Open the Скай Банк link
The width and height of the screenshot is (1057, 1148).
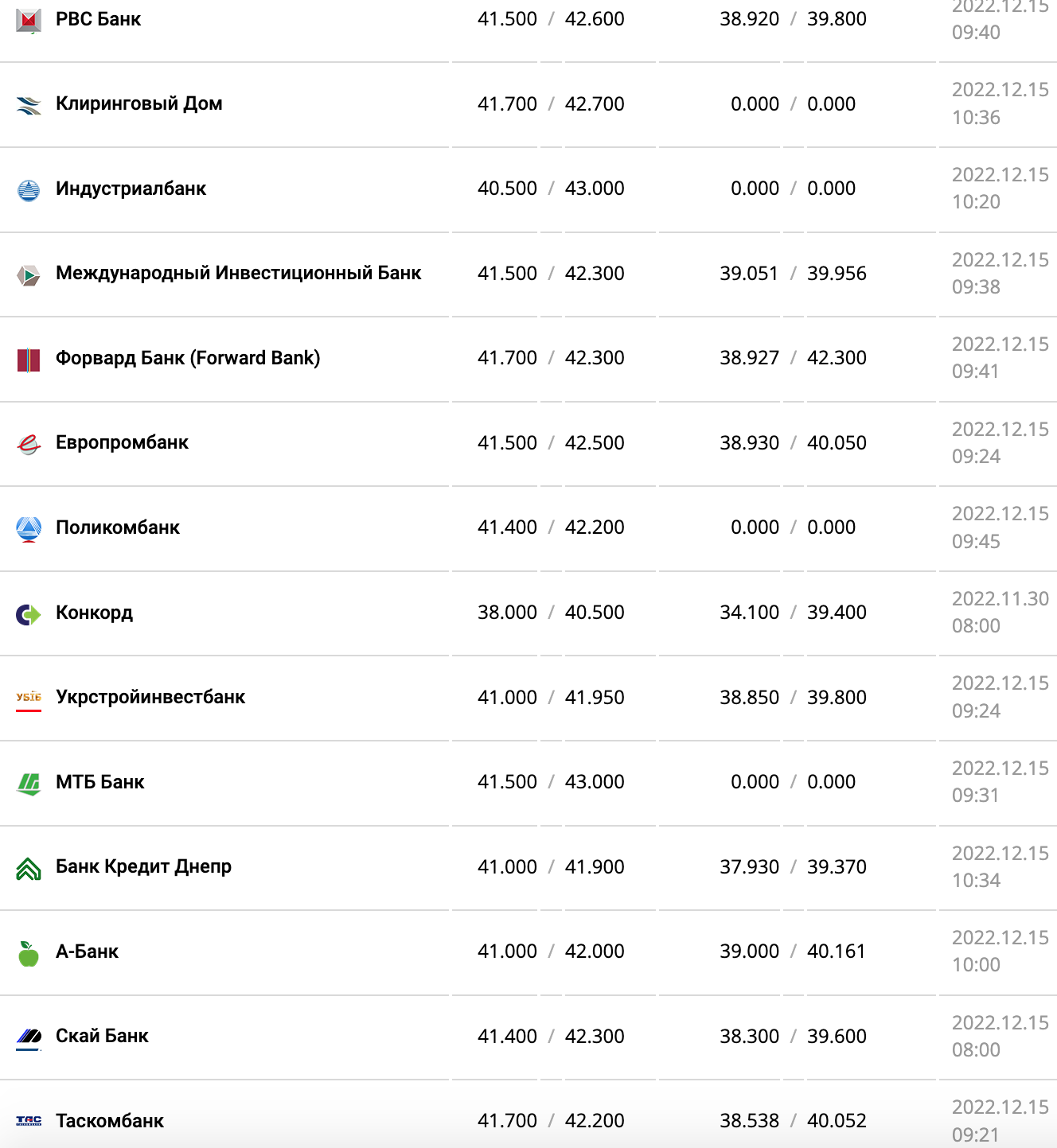click(x=102, y=1036)
